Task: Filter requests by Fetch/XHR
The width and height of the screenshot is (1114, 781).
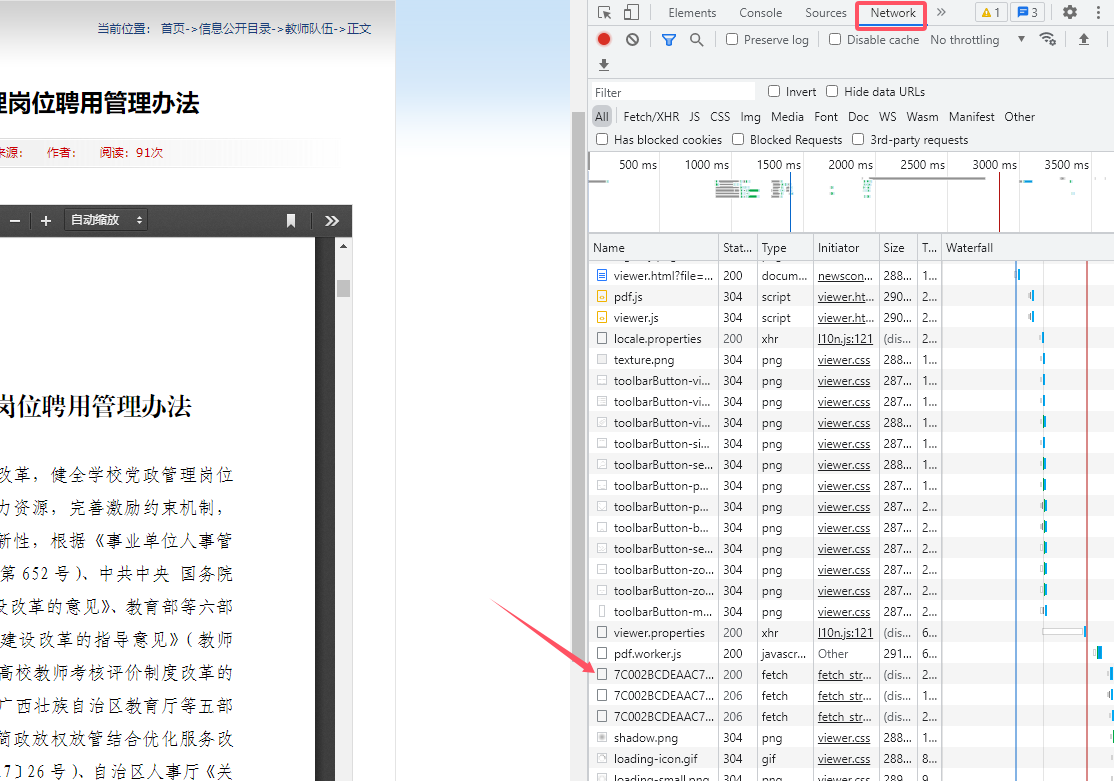Action: pos(651,117)
